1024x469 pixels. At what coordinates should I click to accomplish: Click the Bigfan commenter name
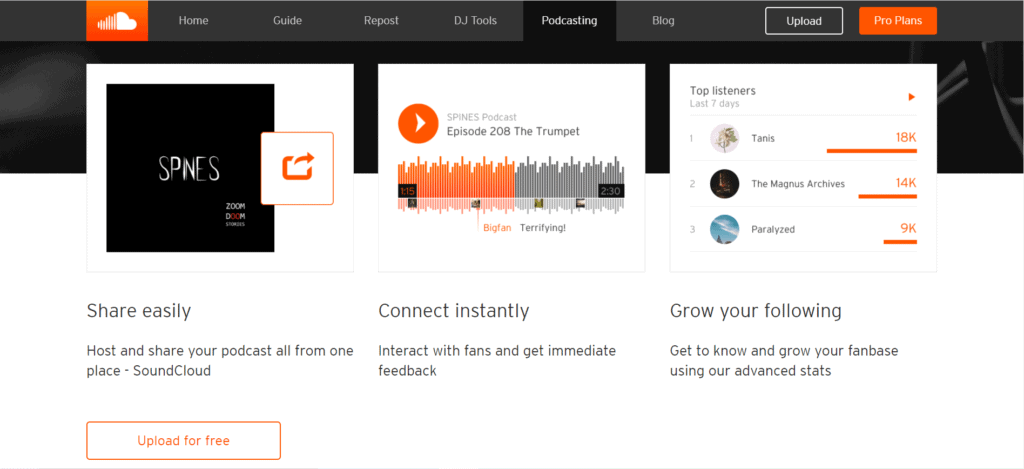coord(497,228)
